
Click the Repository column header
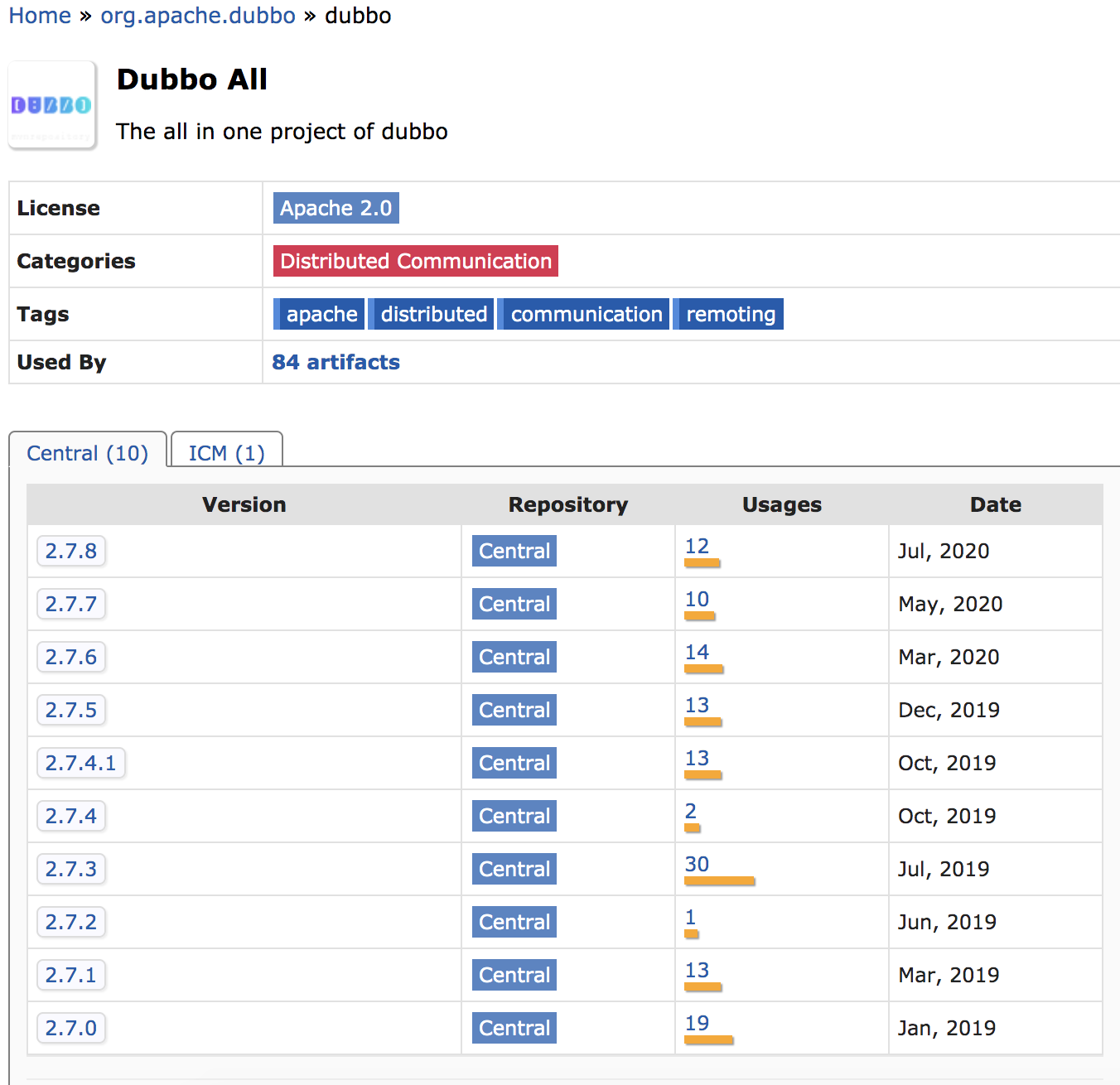point(568,504)
